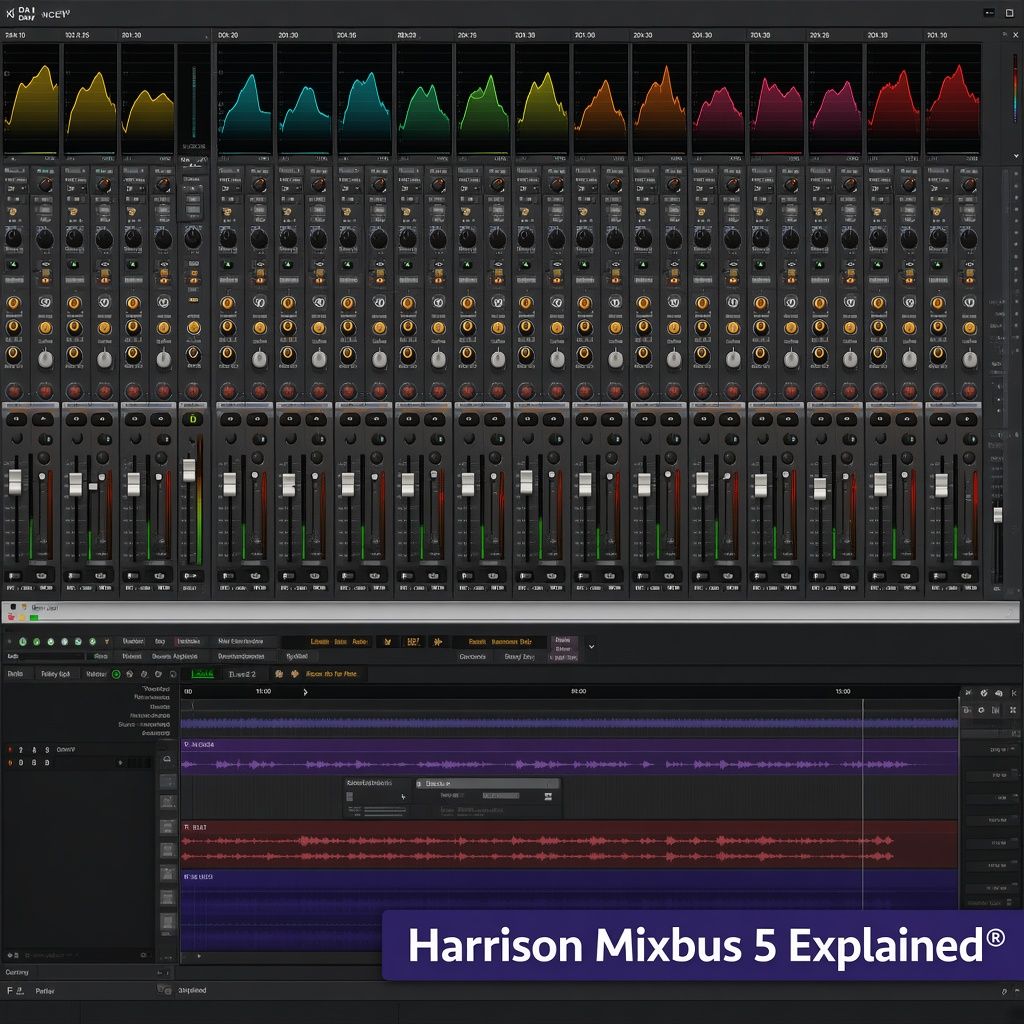This screenshot has height=1024, width=1024.
Task: Click the last red spectrum analyzer display
Action: 952,99
